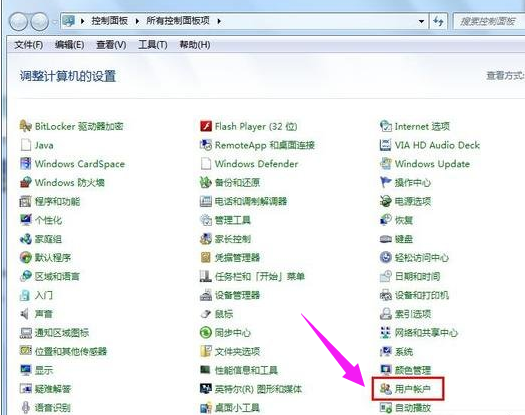The width and height of the screenshot is (525, 415).
Task: Open the 设备和打印机 icon
Action: pyautogui.click(x=386, y=295)
